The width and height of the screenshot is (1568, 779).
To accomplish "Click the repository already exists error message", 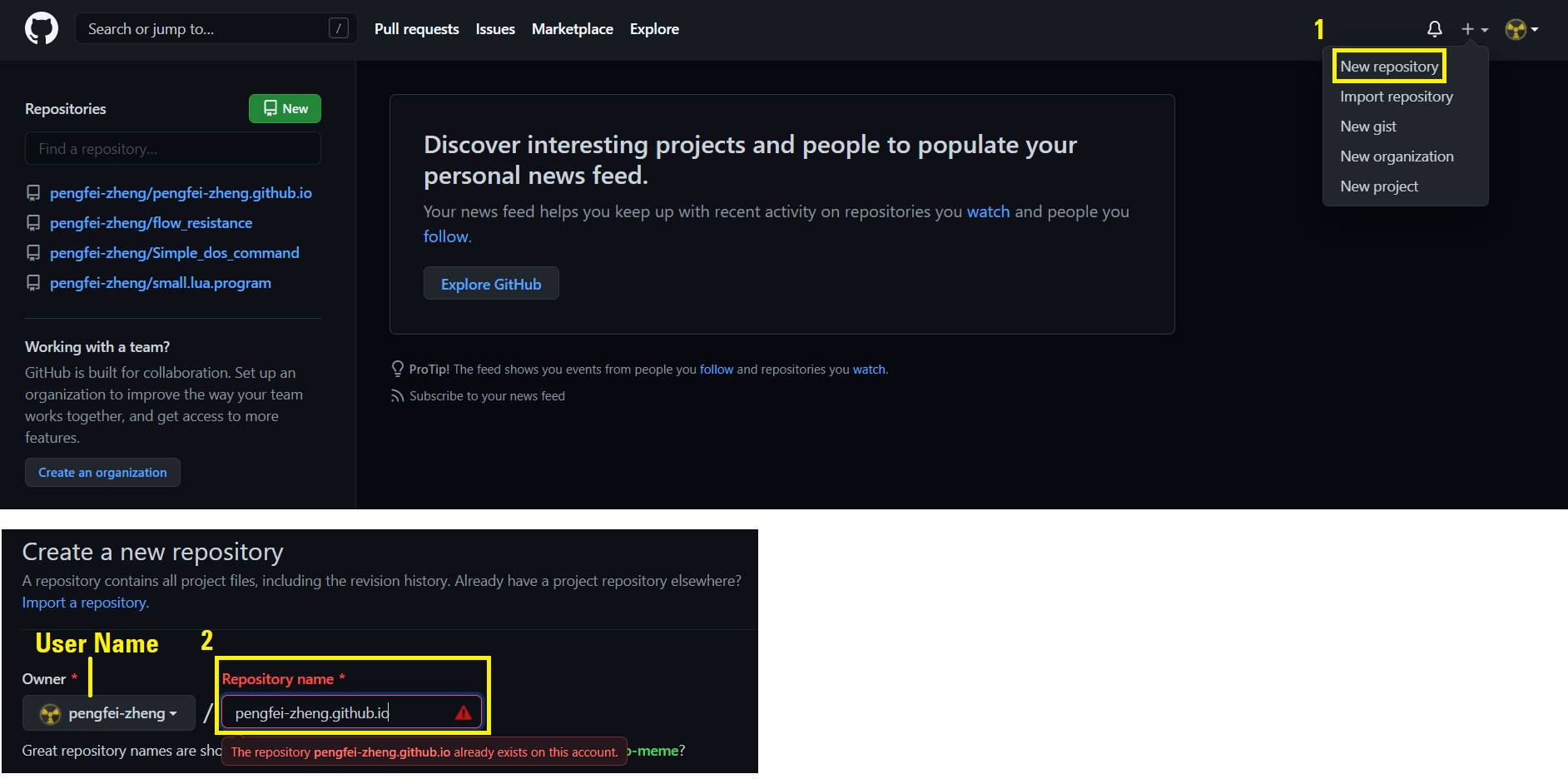I will pos(424,752).
